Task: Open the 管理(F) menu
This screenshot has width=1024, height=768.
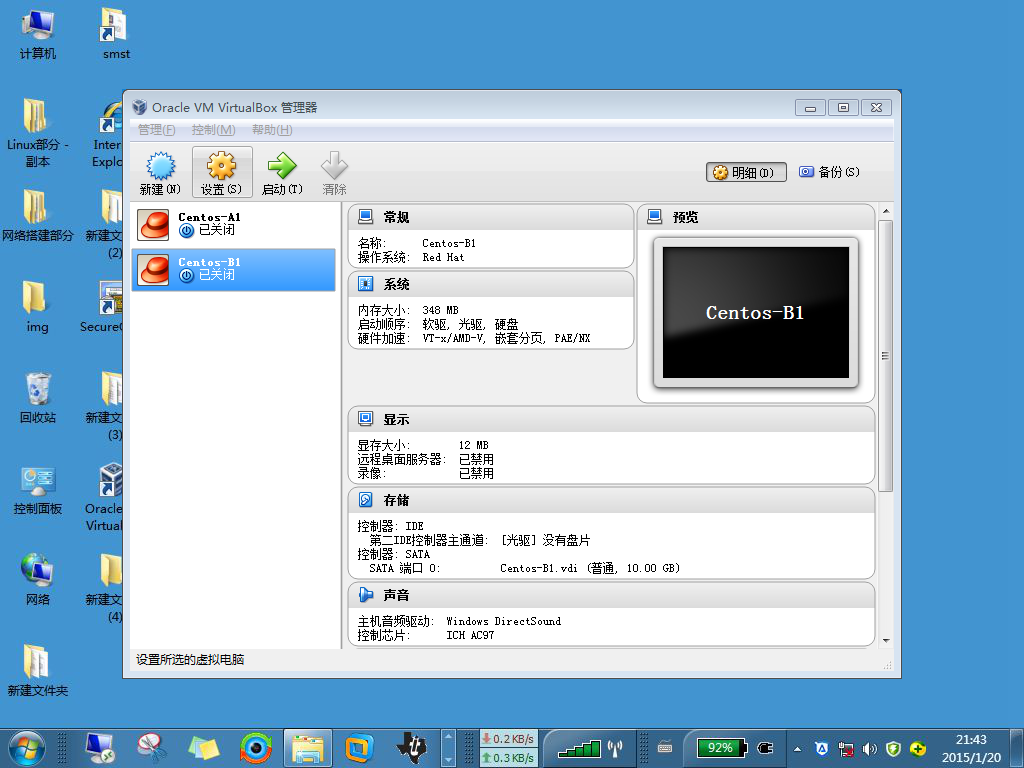Action: (157, 130)
